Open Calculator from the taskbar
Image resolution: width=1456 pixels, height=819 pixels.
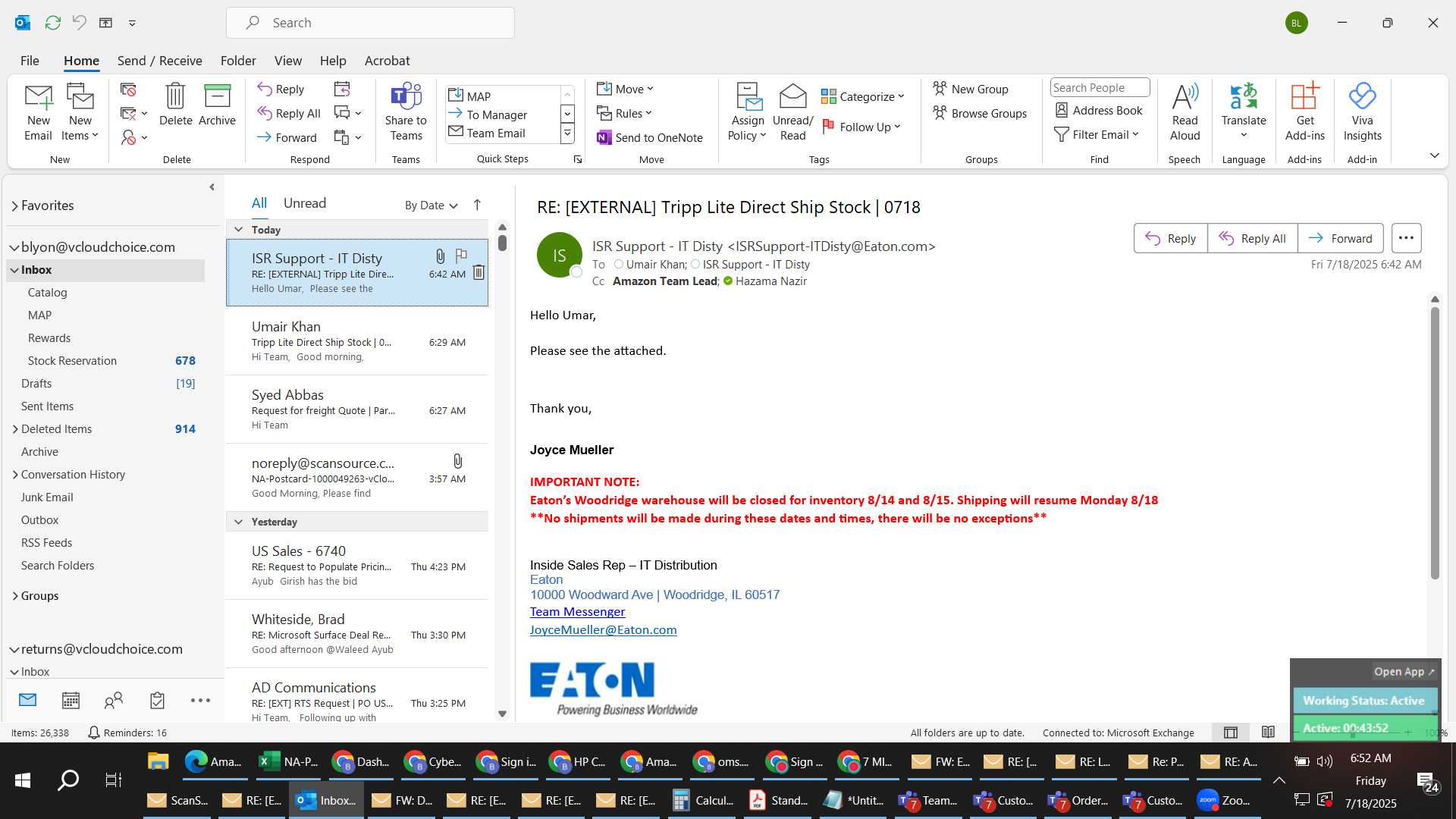(x=703, y=800)
